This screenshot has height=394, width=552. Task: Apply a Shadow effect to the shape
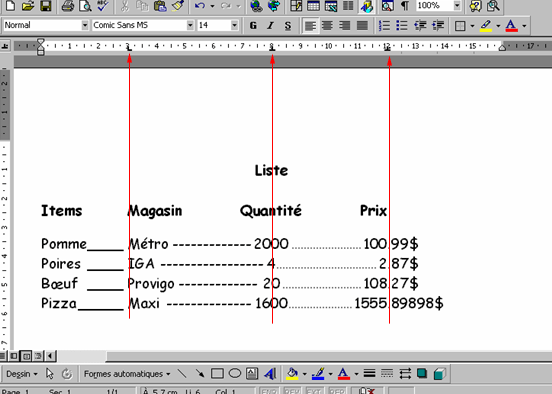tap(422, 374)
